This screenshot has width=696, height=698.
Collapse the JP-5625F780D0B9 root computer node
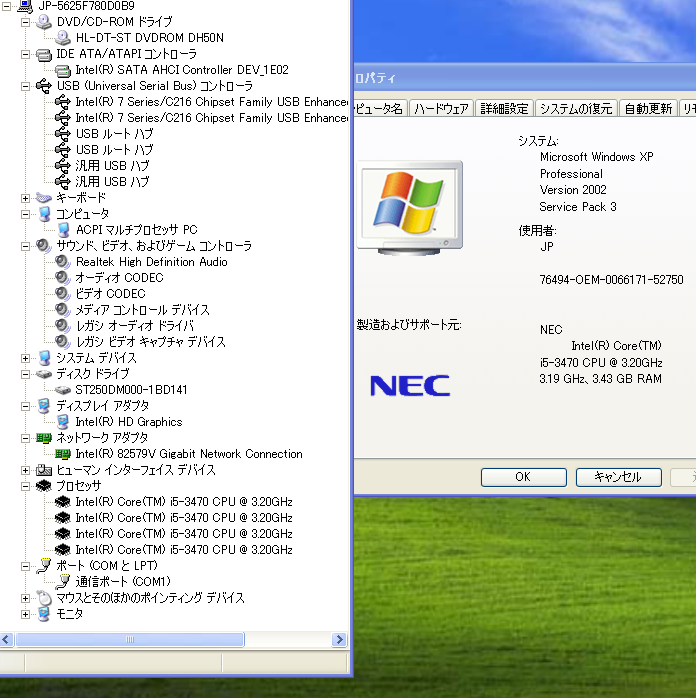click(x=6, y=6)
